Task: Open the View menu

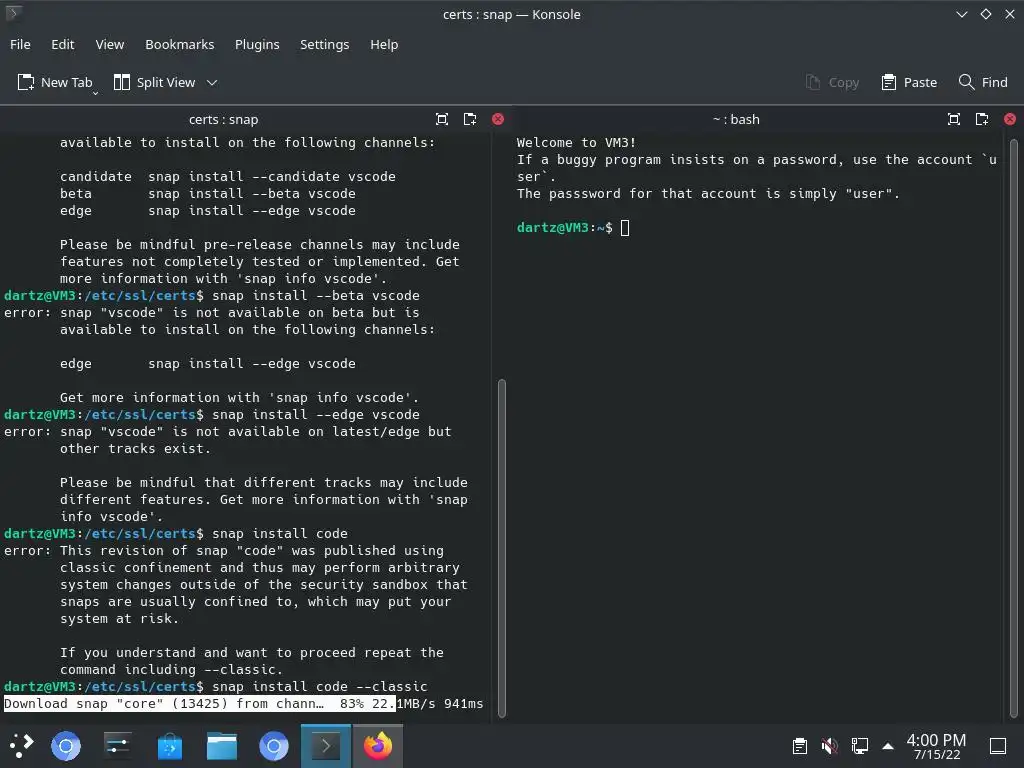Action: click(110, 44)
